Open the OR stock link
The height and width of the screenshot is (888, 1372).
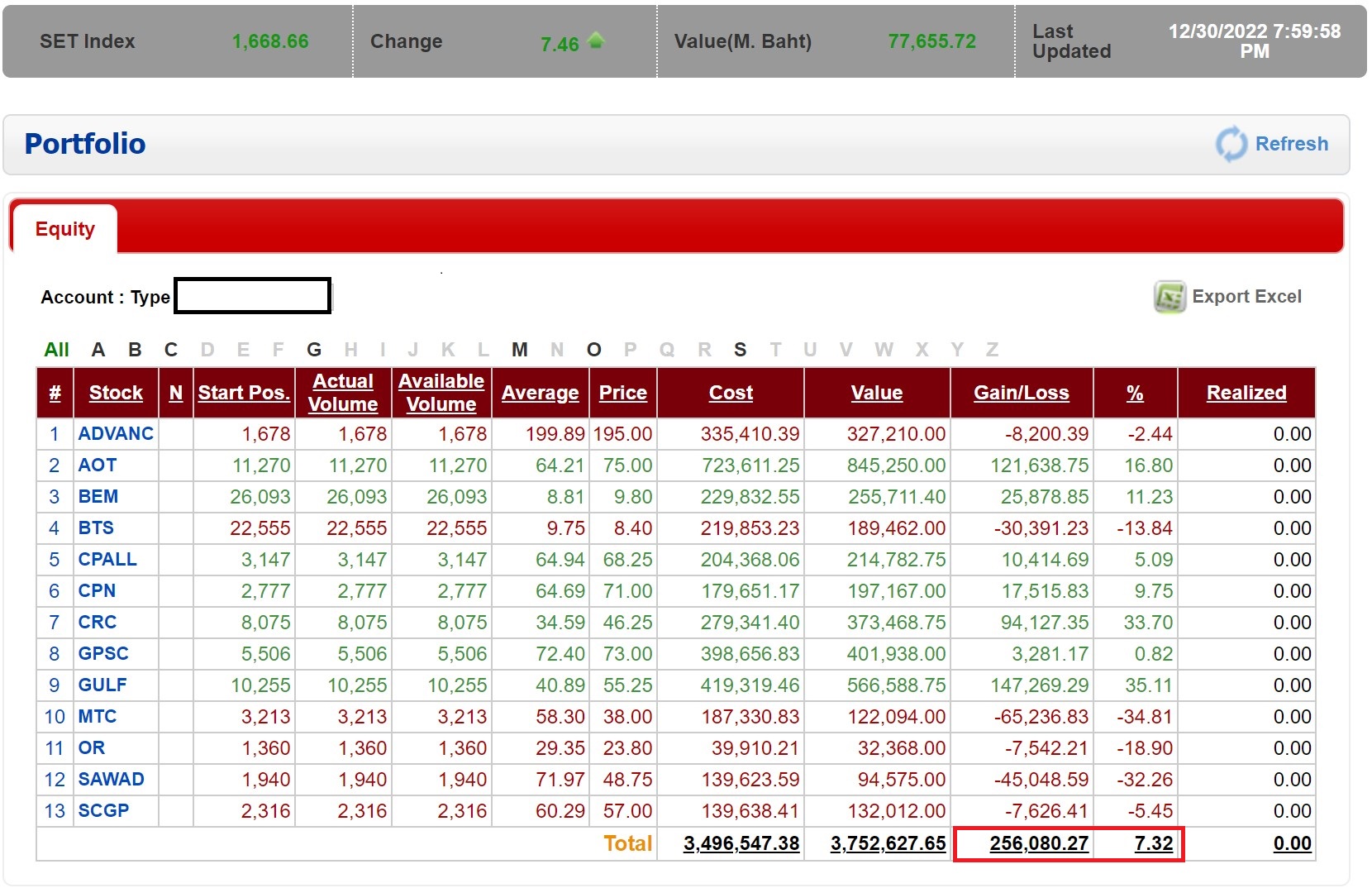click(92, 748)
